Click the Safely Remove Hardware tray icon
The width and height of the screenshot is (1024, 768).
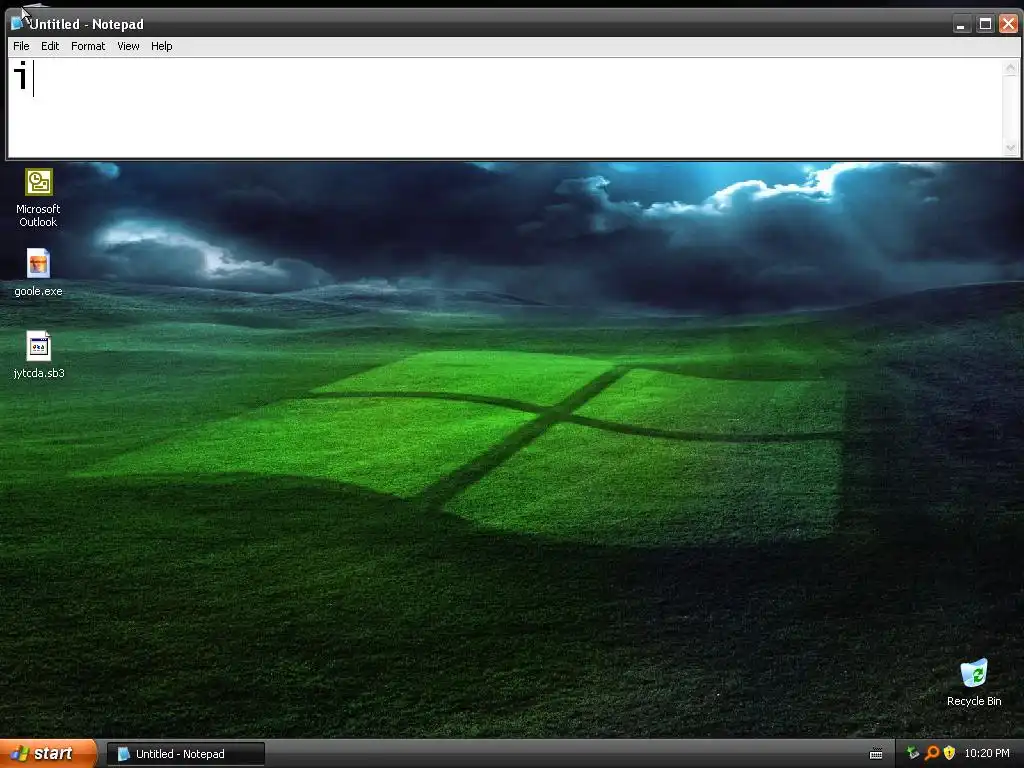913,753
